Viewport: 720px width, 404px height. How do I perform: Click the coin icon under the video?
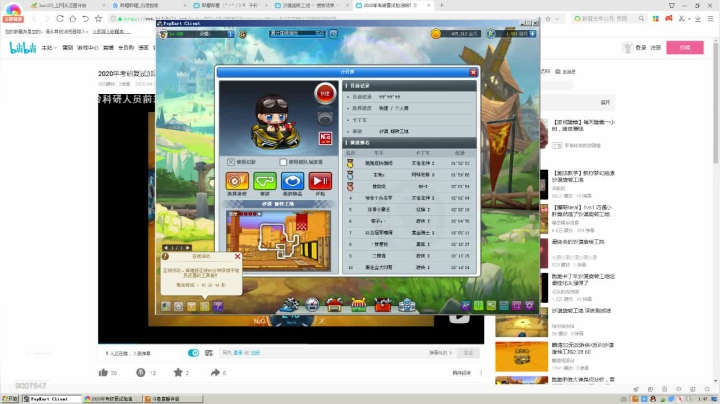pos(141,372)
